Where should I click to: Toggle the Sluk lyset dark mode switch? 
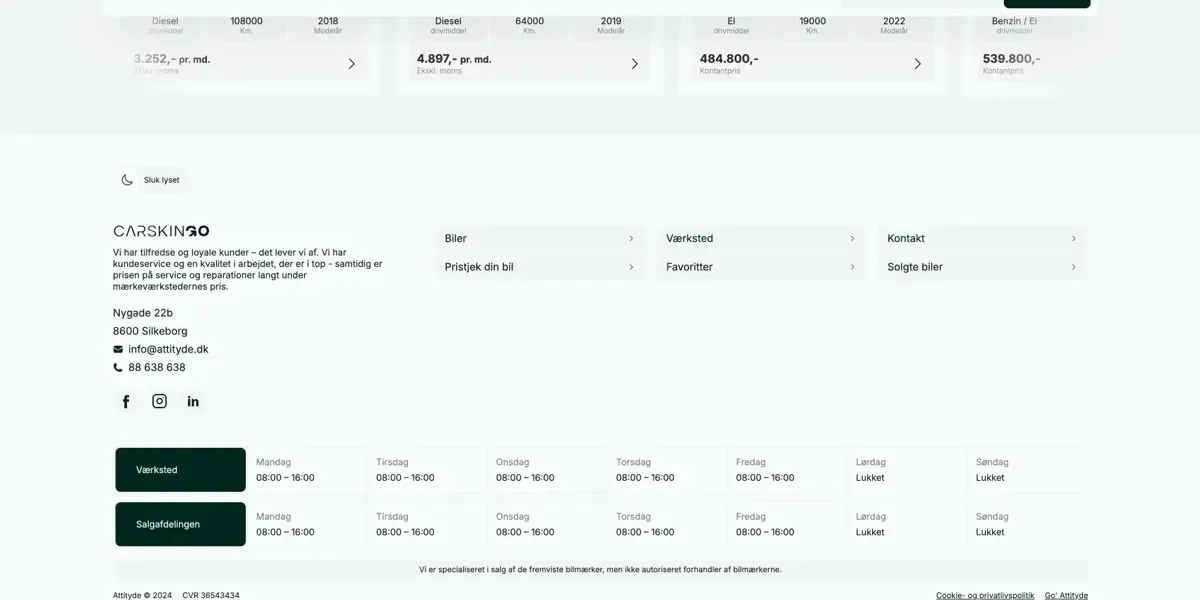(x=149, y=180)
